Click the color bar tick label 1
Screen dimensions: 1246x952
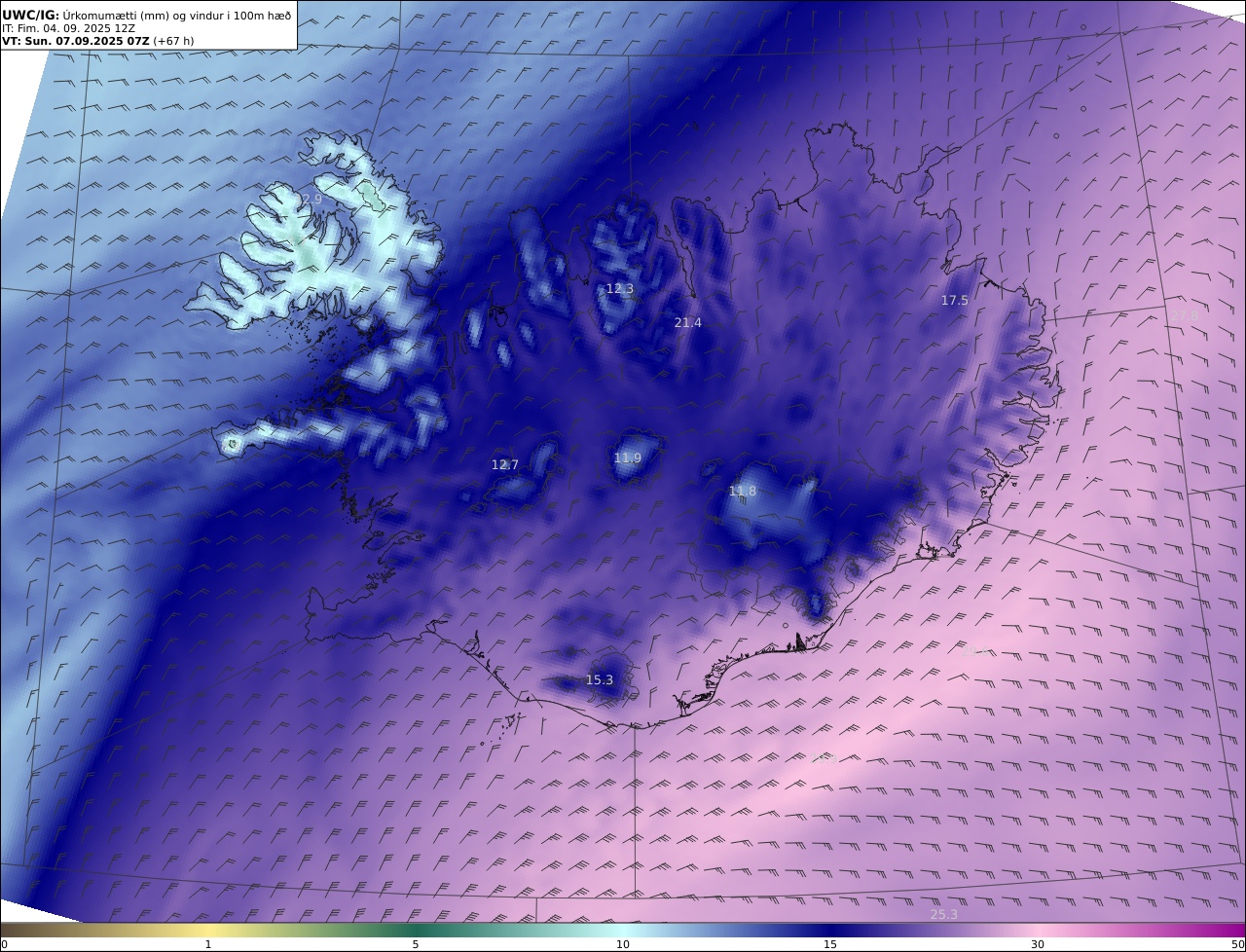[208, 944]
